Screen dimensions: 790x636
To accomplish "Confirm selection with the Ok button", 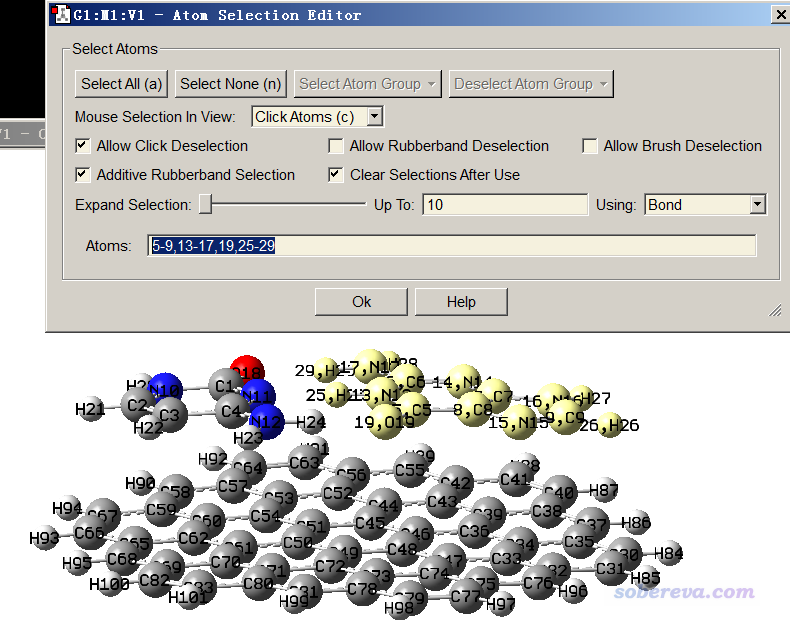I will [361, 302].
